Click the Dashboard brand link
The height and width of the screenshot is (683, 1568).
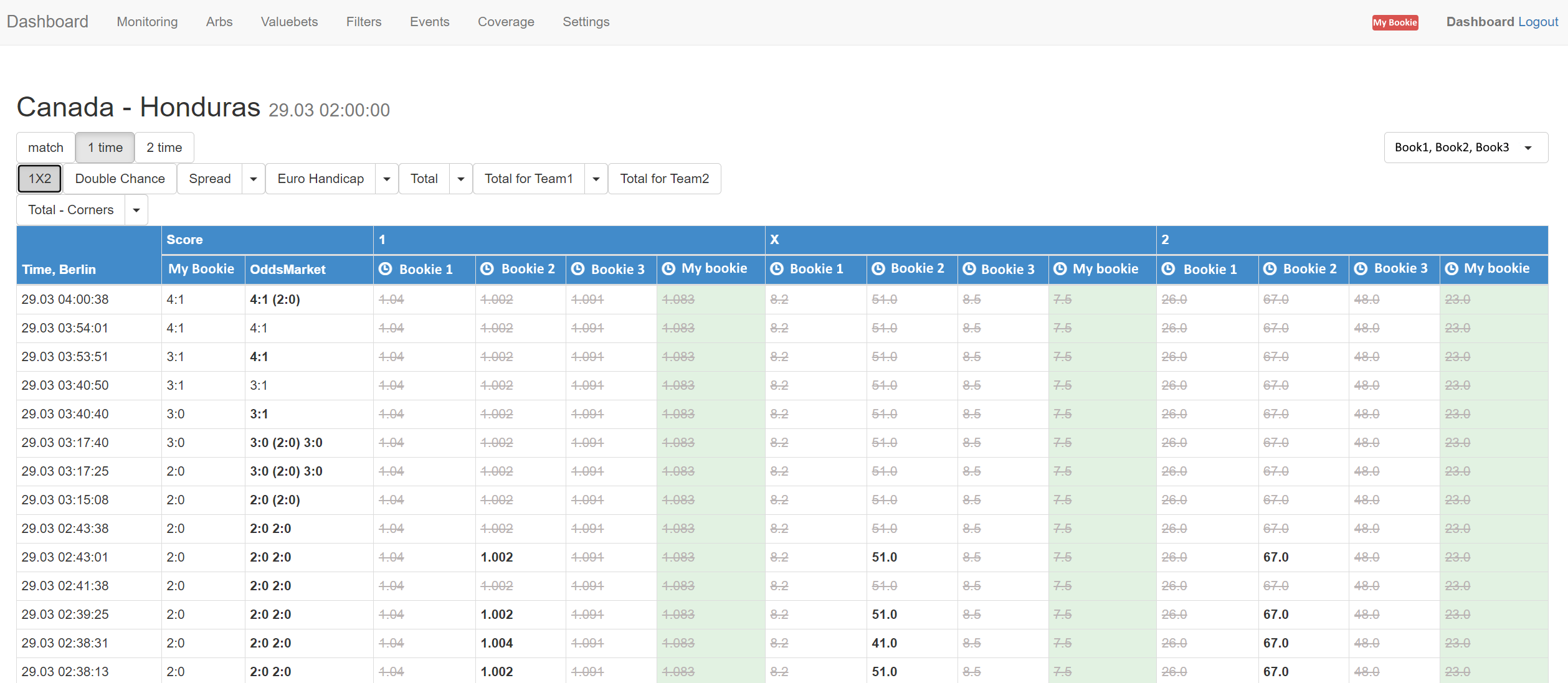[47, 22]
